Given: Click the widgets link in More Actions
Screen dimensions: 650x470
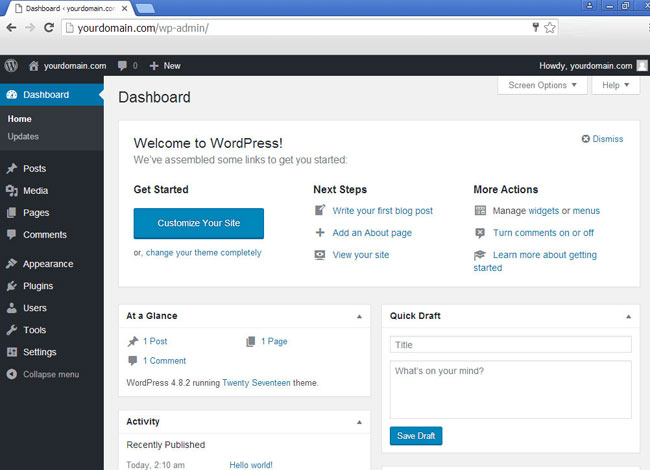Looking at the screenshot, I should [543, 211].
